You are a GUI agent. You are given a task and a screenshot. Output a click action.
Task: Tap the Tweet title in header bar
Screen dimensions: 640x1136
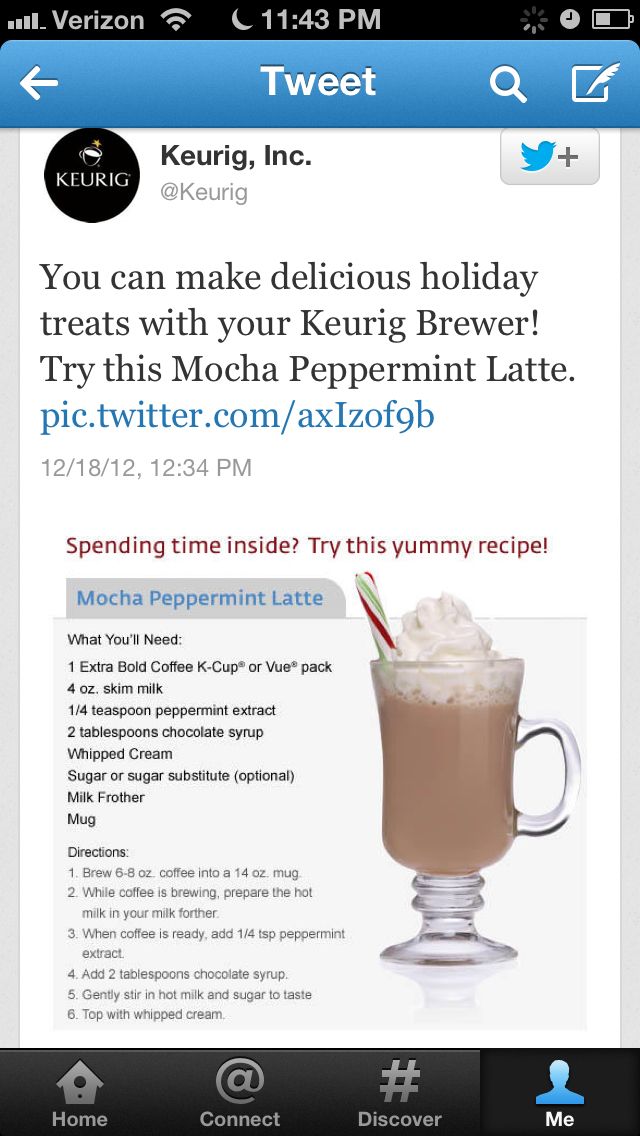click(x=318, y=80)
